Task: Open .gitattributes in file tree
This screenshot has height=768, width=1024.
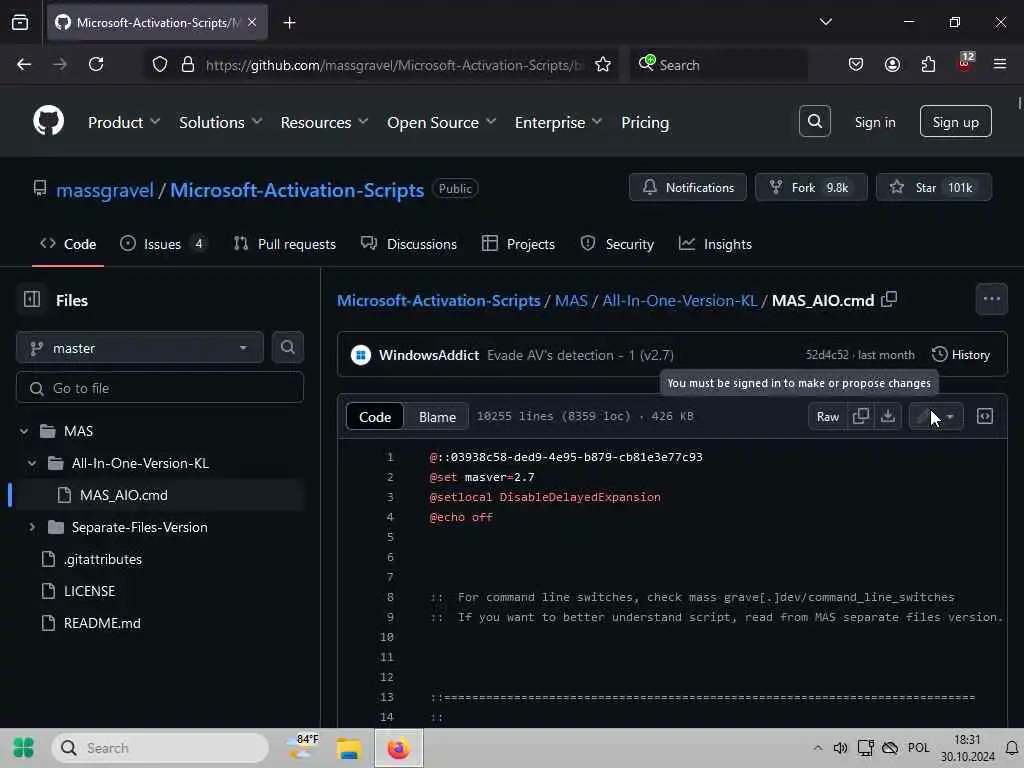Action: (103, 559)
